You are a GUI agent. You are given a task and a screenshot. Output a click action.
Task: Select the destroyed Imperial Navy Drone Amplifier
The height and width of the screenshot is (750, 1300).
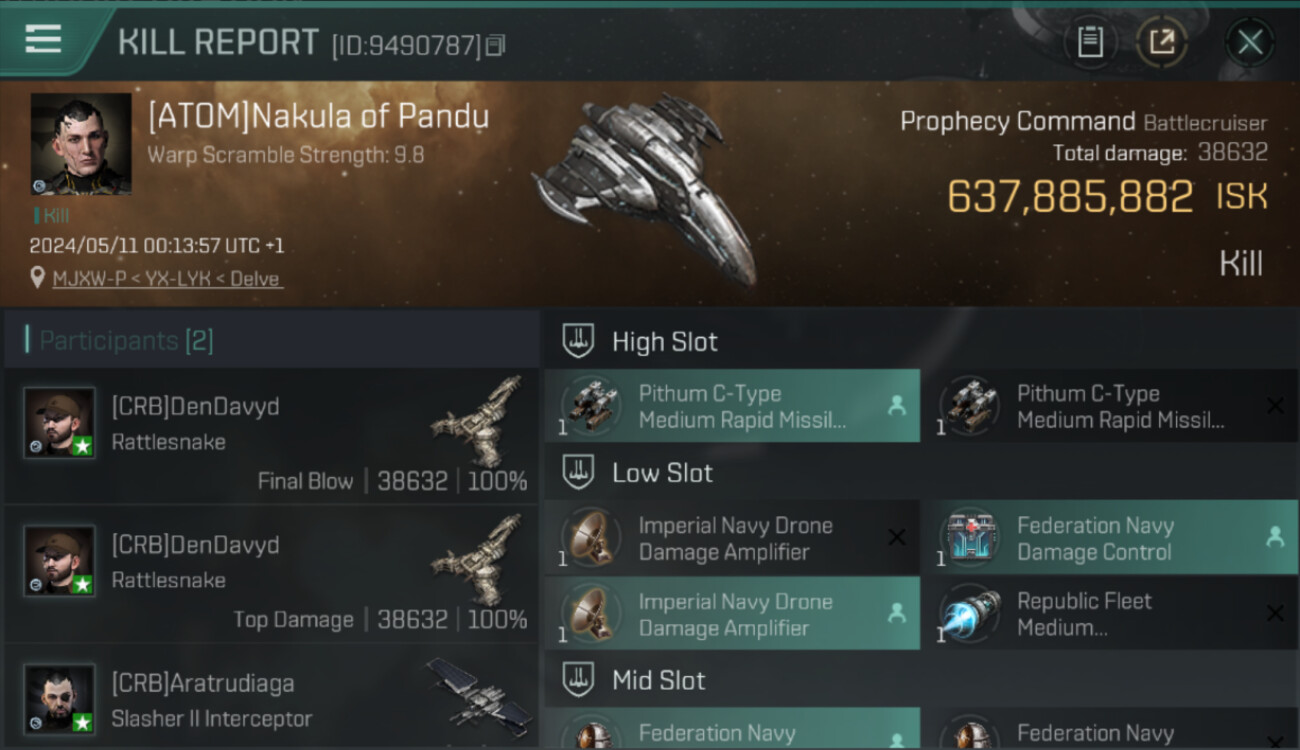(732, 538)
